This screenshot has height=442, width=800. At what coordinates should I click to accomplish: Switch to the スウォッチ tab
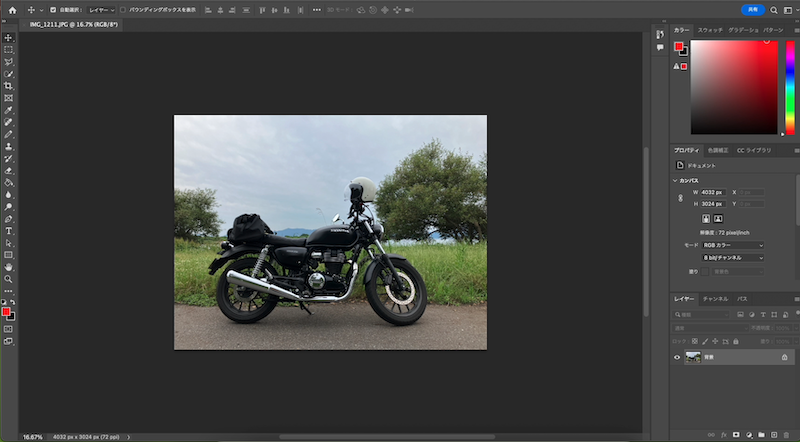pos(710,30)
